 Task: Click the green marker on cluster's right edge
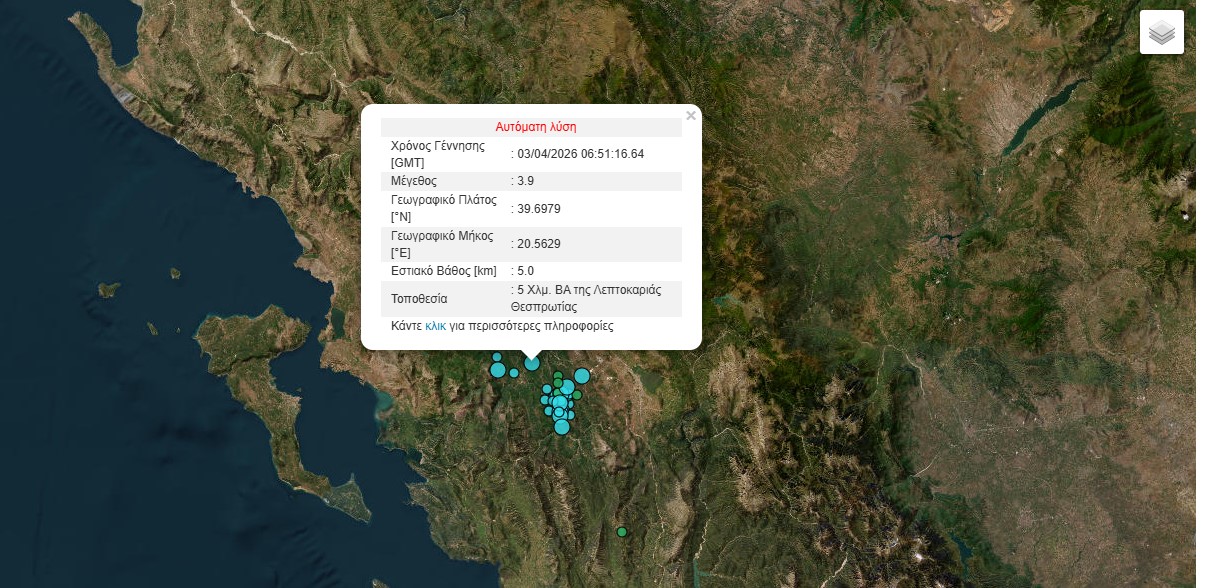coord(577,395)
